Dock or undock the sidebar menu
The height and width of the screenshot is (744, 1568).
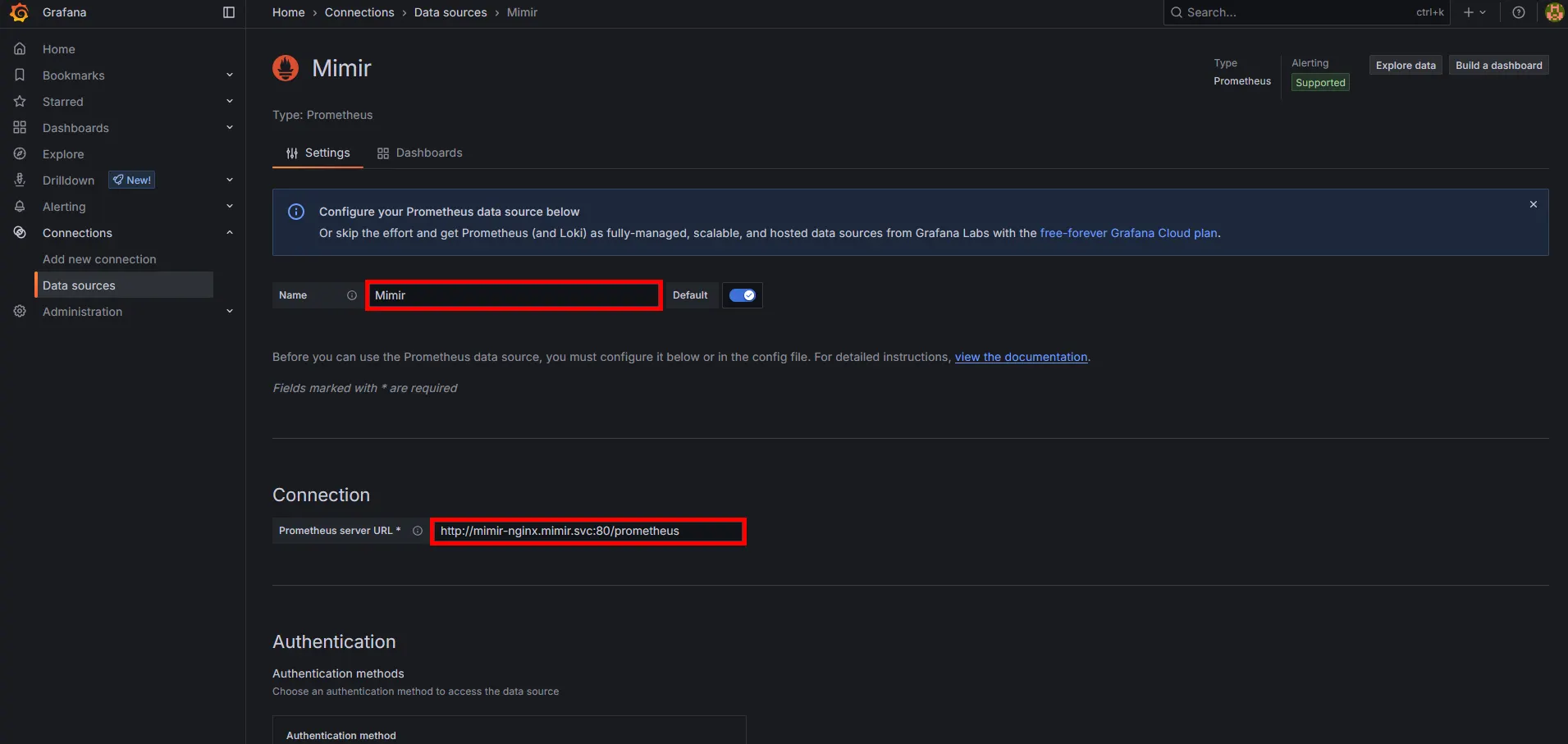(x=229, y=12)
